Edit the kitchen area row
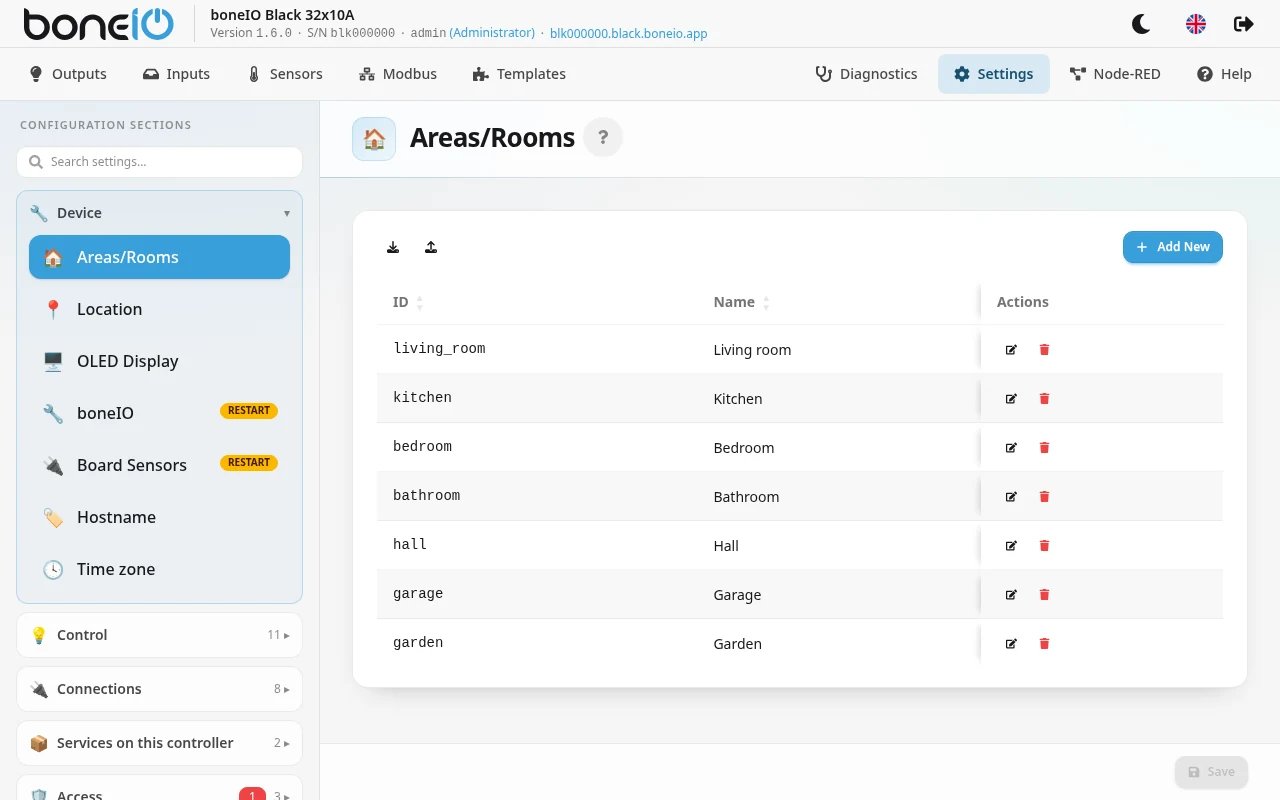1280x800 pixels. pos(1011,398)
